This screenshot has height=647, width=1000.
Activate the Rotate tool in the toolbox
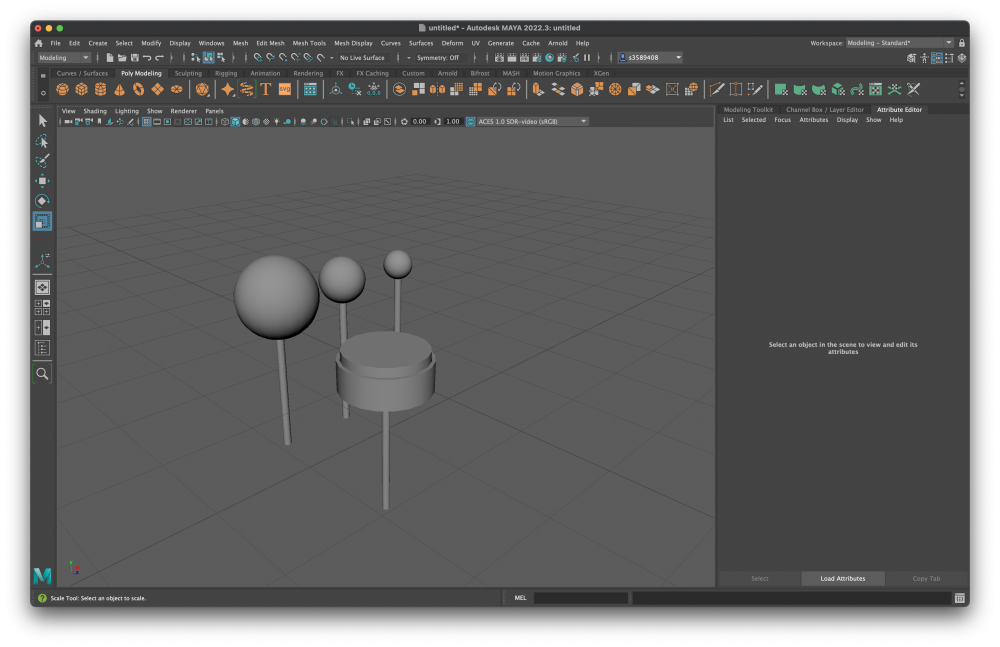point(42,201)
